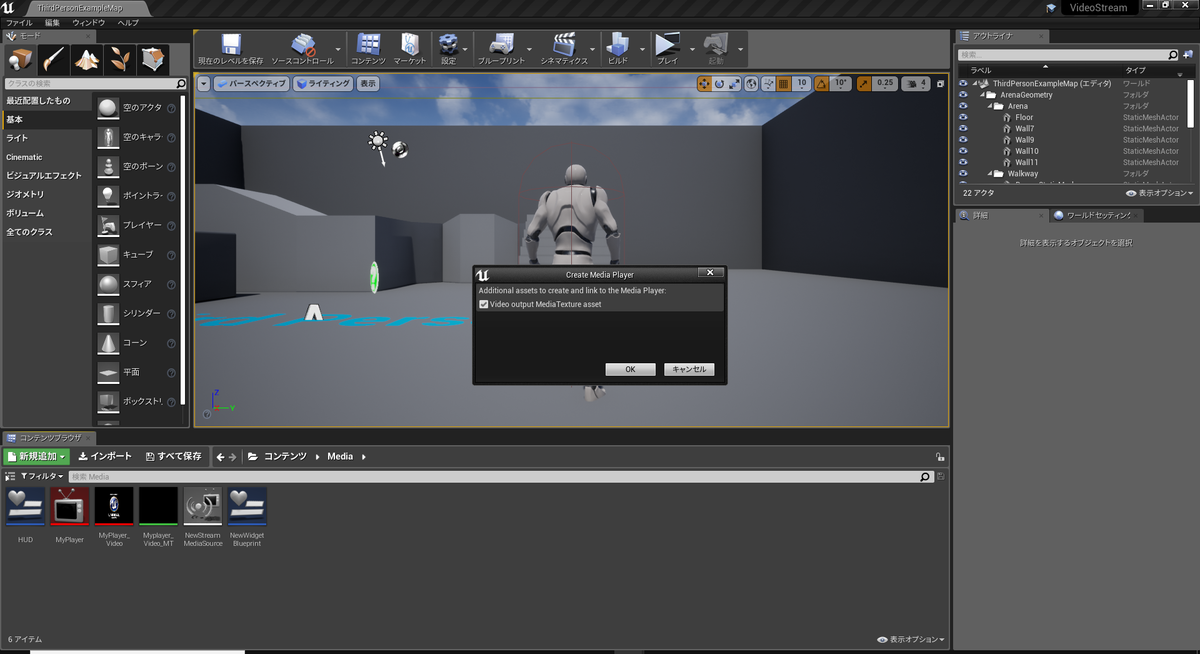Select the NewStreamMediaSource asset
Viewport: 1200px width, 654px height.
202,506
